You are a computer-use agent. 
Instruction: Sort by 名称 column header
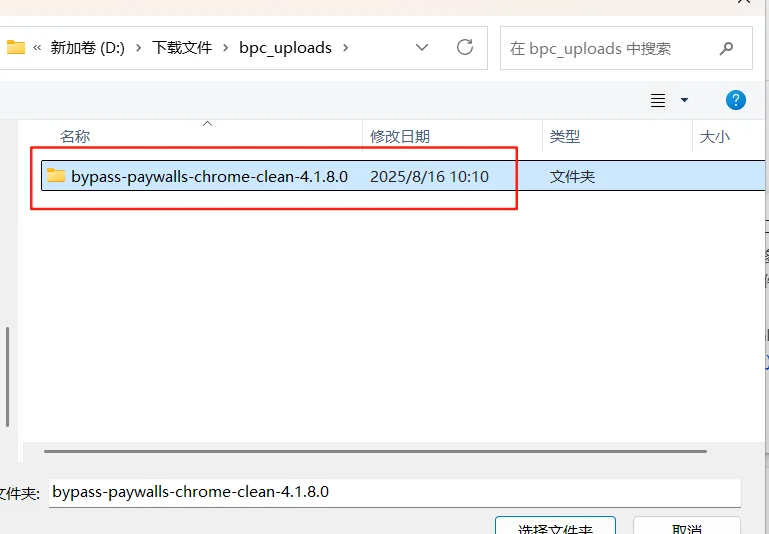(x=75, y=136)
